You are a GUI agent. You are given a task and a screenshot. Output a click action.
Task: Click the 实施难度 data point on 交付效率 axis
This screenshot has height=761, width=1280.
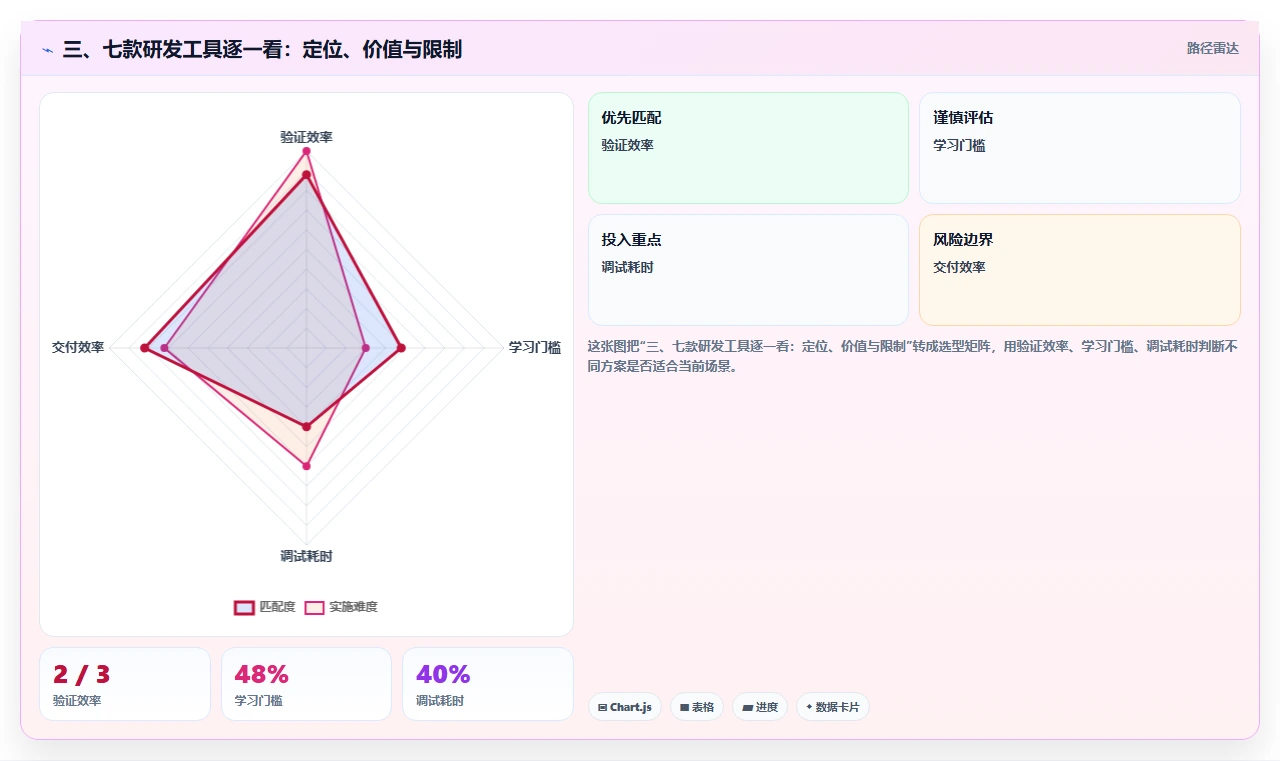[x=165, y=348]
